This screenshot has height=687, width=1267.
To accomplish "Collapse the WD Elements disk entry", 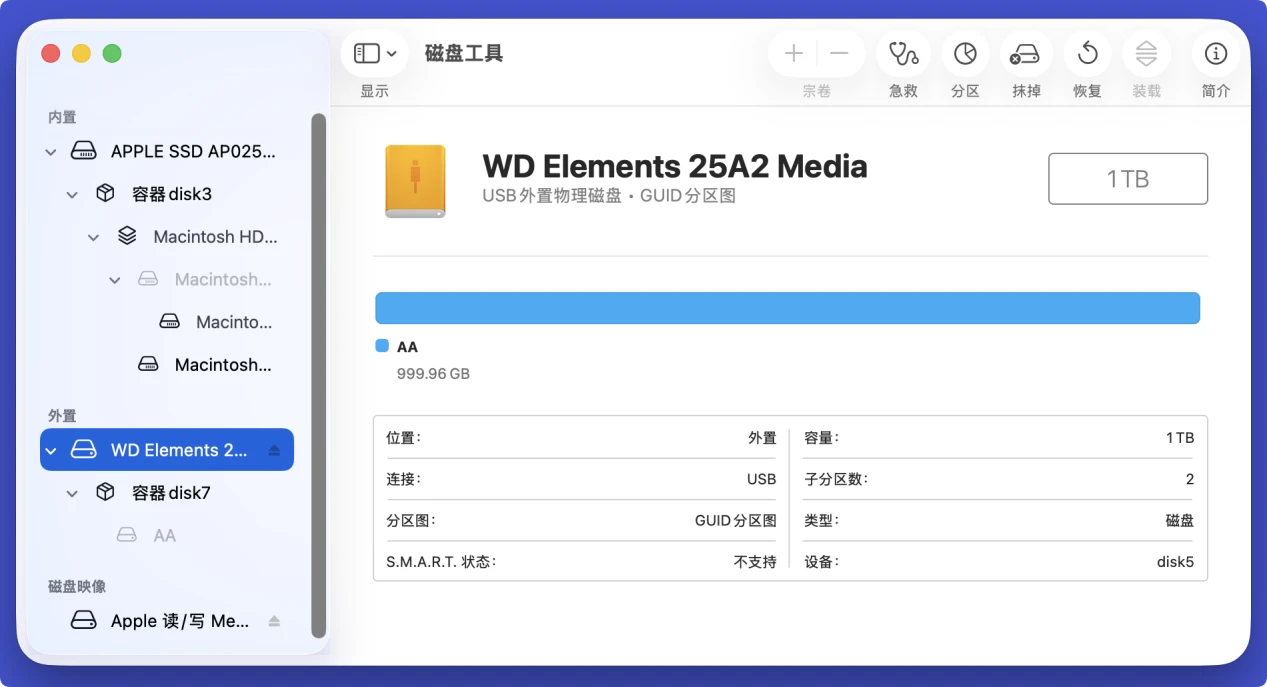I will (51, 451).
